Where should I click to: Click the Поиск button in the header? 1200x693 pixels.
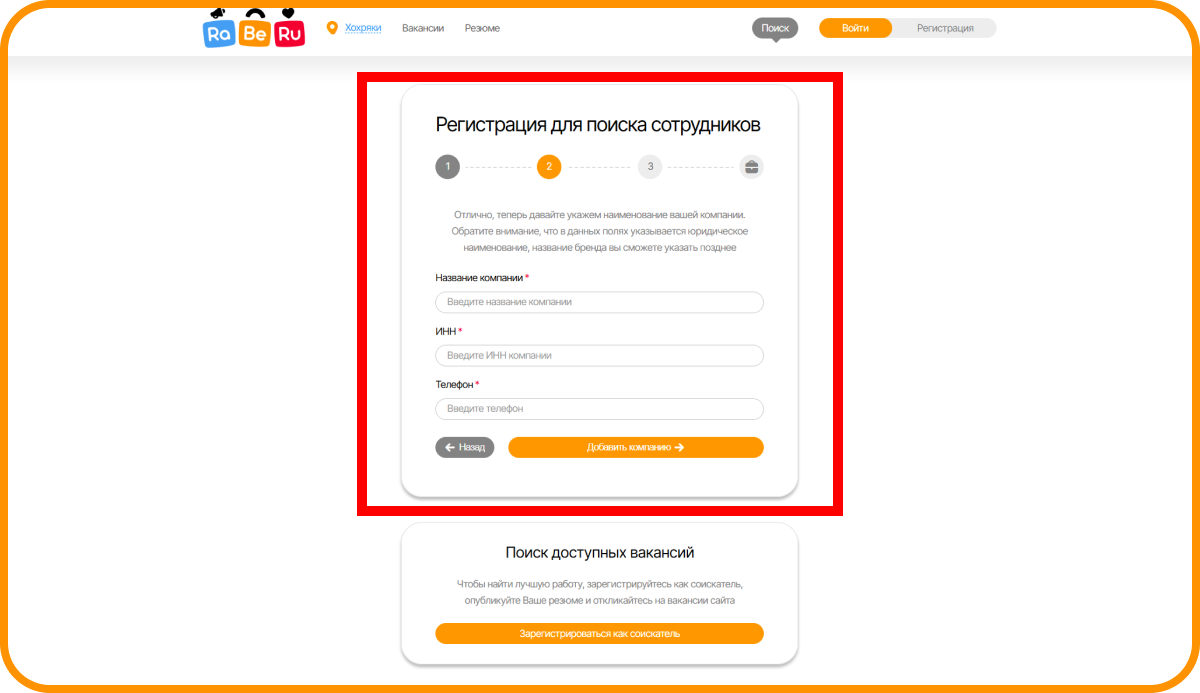tap(775, 28)
